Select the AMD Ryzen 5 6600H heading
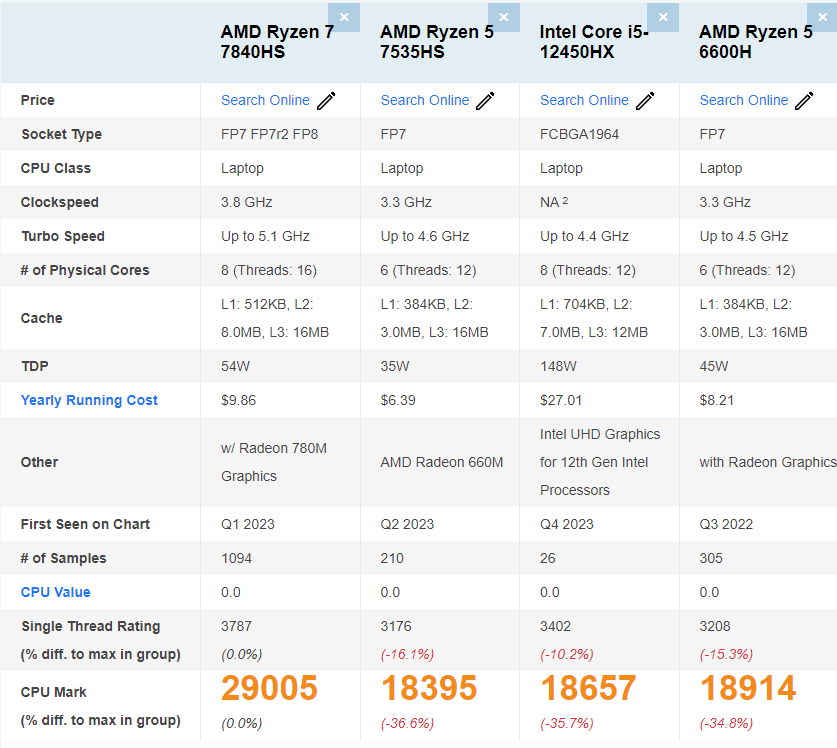837x748 pixels. 756,42
